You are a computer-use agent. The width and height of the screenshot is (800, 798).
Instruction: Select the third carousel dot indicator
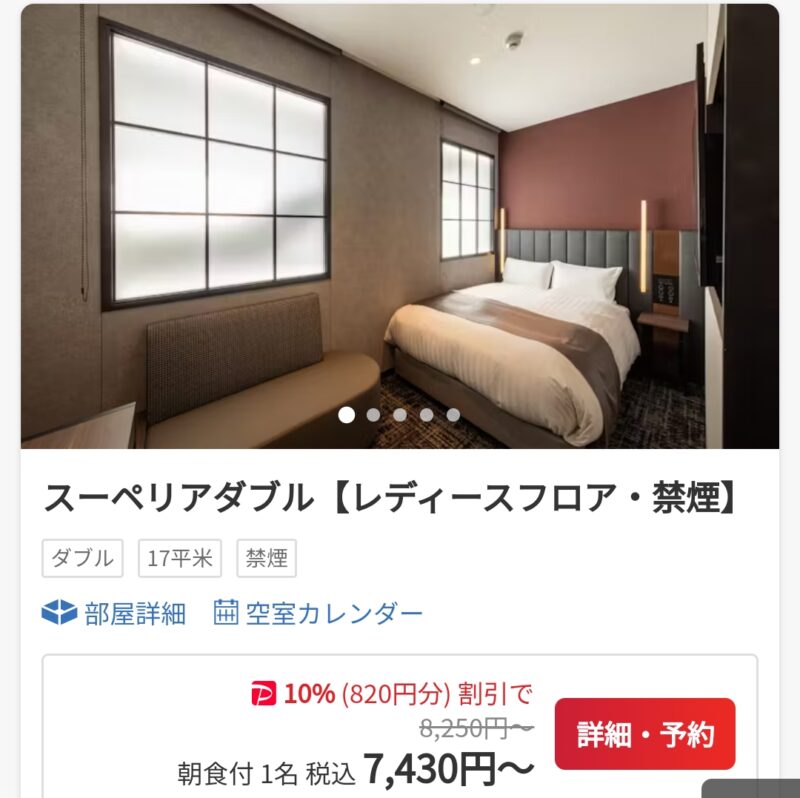(x=400, y=415)
